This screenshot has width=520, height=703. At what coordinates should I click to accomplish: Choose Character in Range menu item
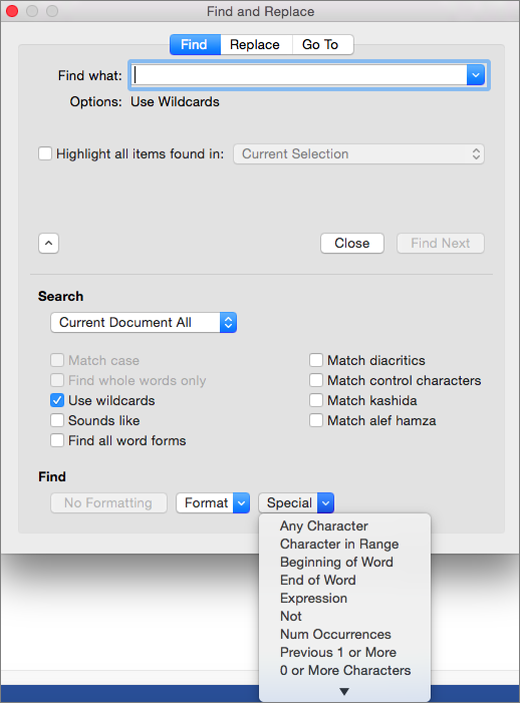pos(345,544)
